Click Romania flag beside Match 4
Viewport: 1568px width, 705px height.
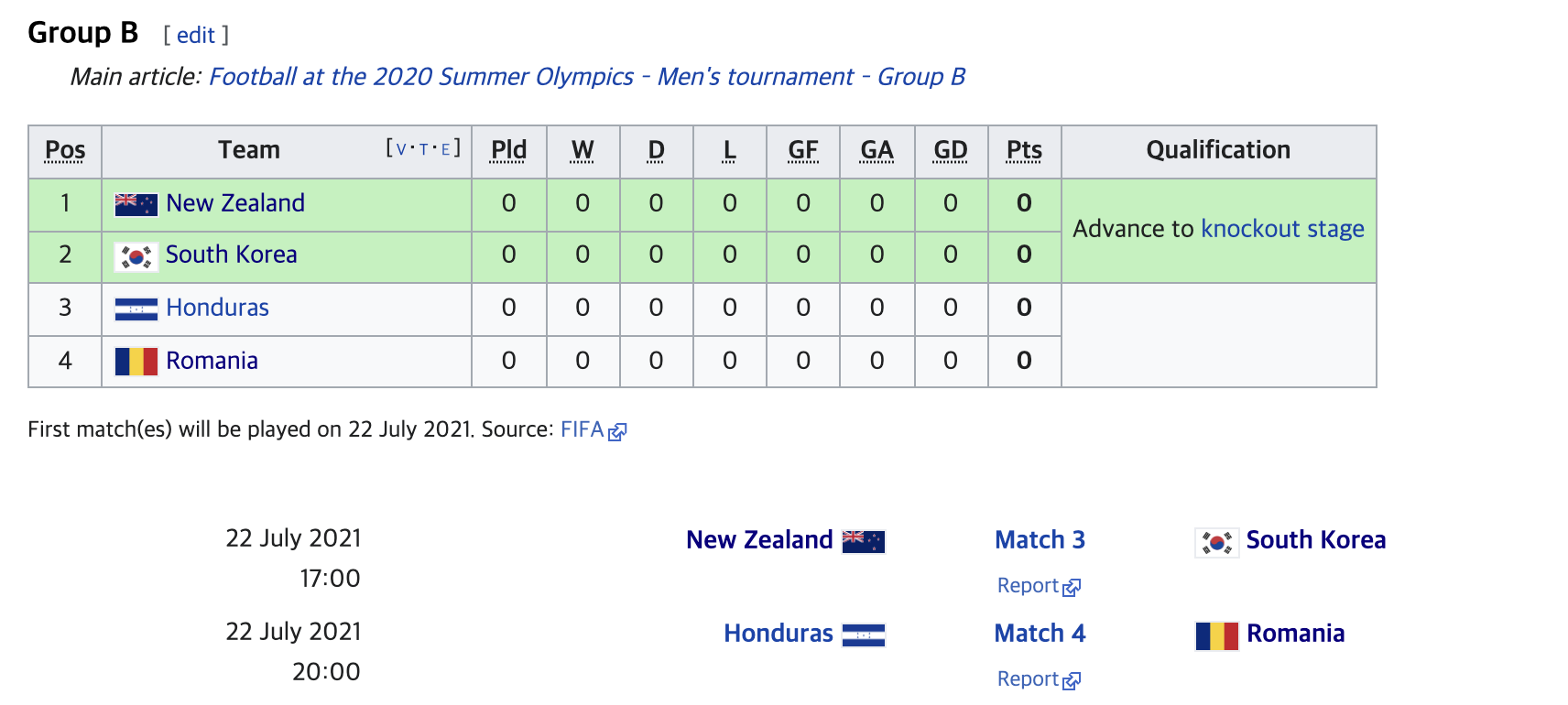1216,635
